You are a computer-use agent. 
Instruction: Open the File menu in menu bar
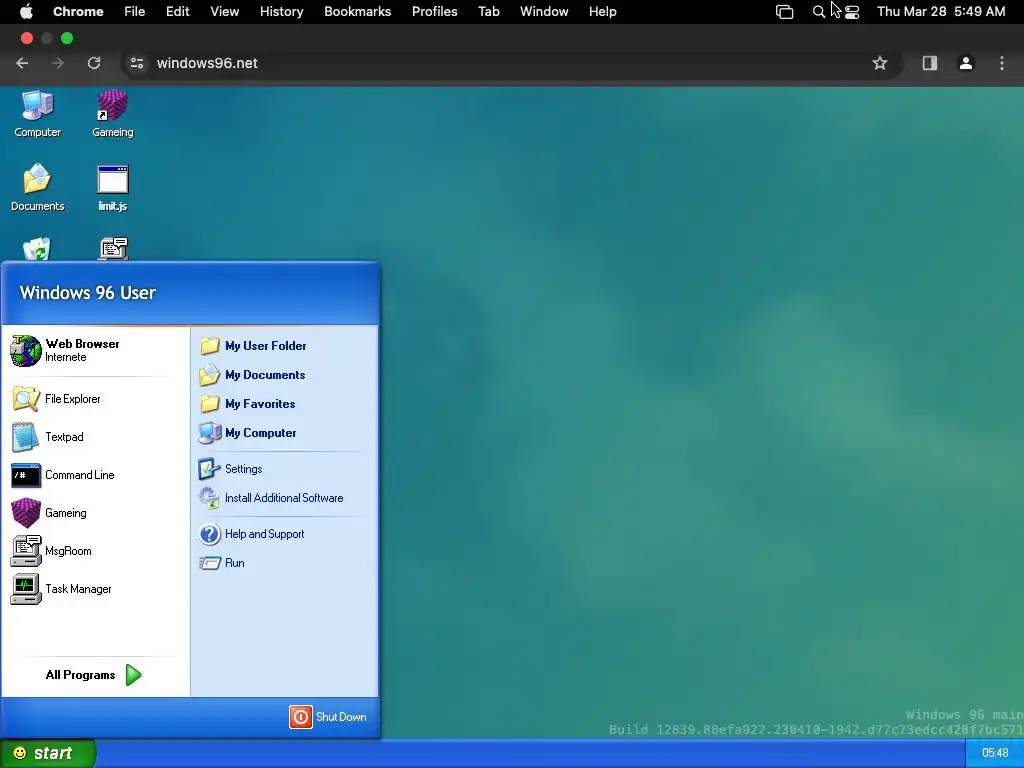135,12
